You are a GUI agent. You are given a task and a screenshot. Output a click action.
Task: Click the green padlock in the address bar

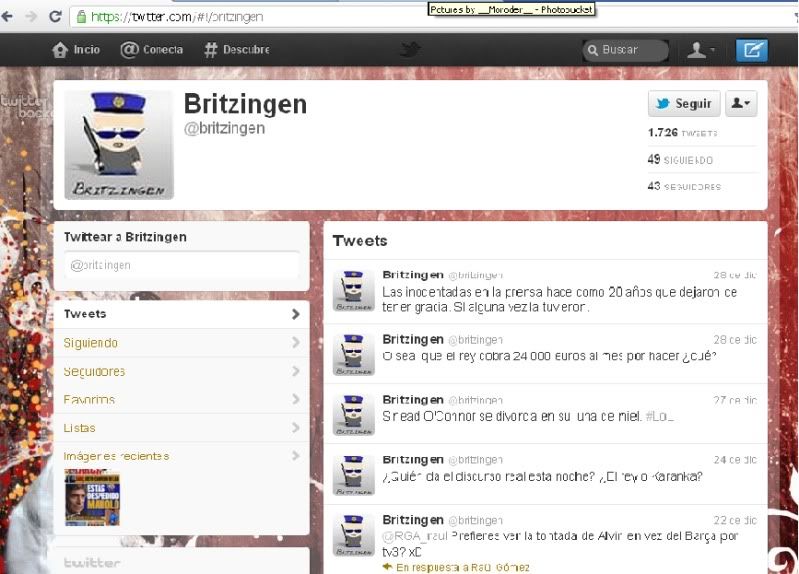[81, 17]
